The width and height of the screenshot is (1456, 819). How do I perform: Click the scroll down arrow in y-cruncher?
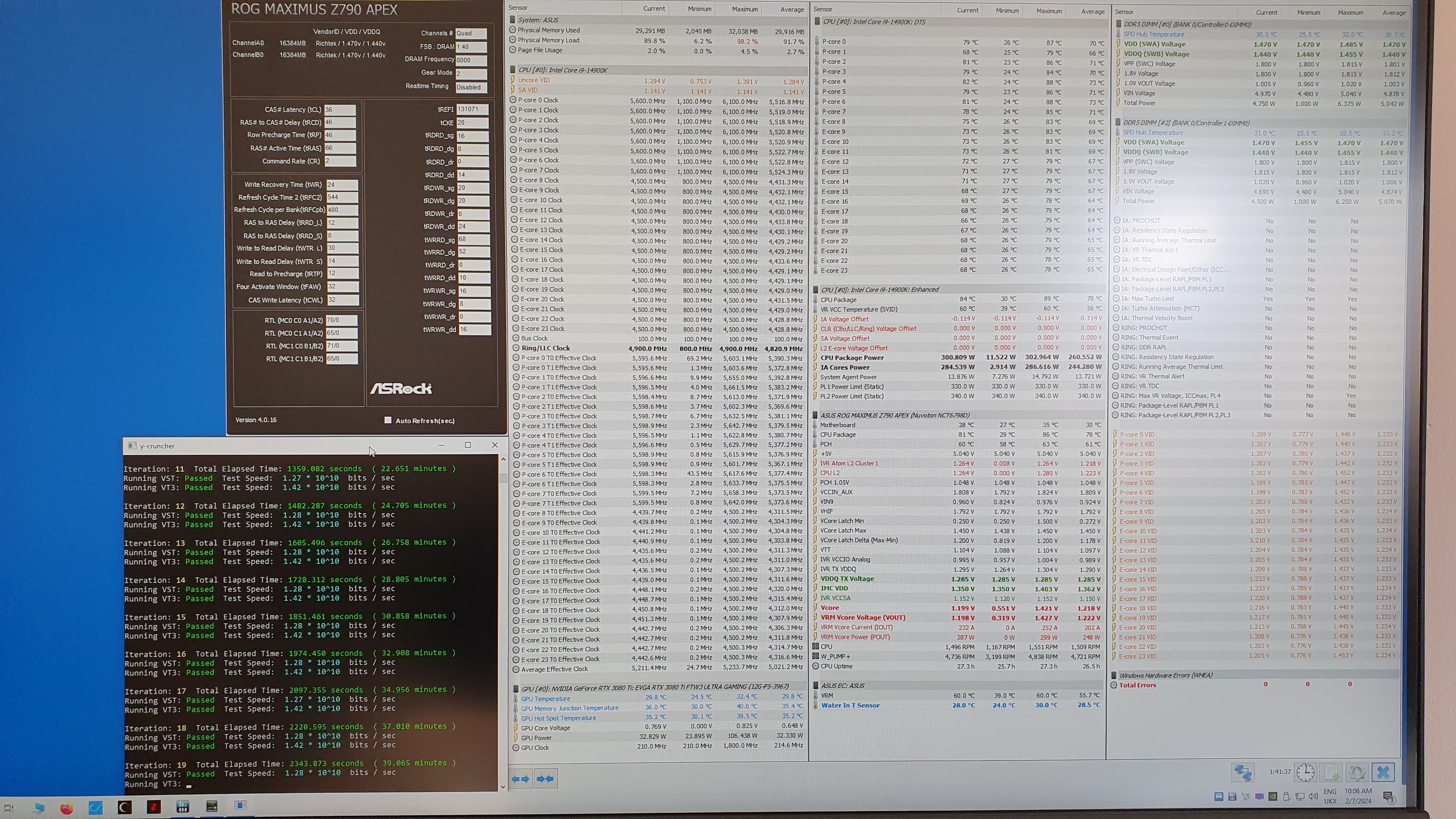503,786
